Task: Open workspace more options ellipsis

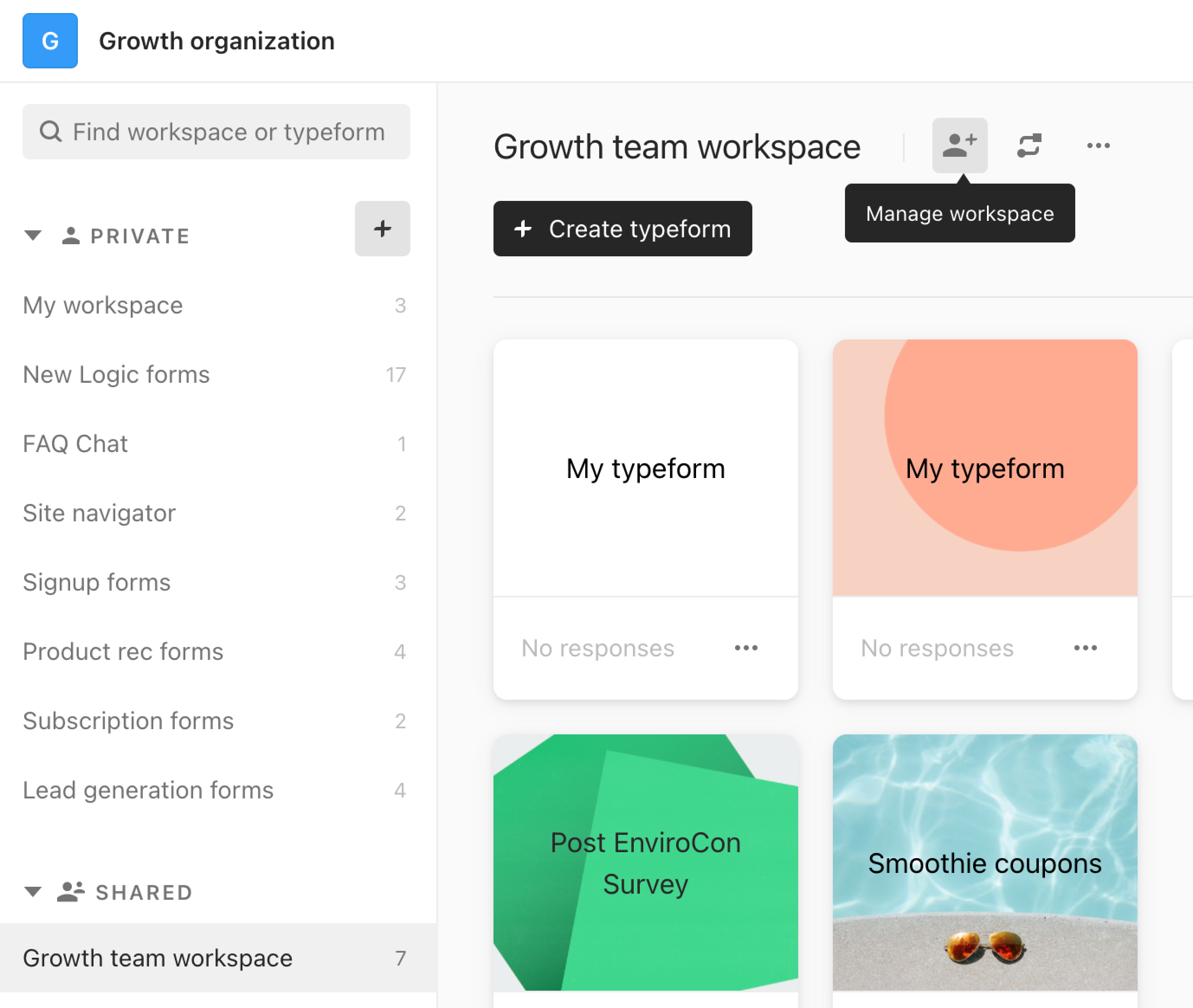Action: click(1098, 145)
